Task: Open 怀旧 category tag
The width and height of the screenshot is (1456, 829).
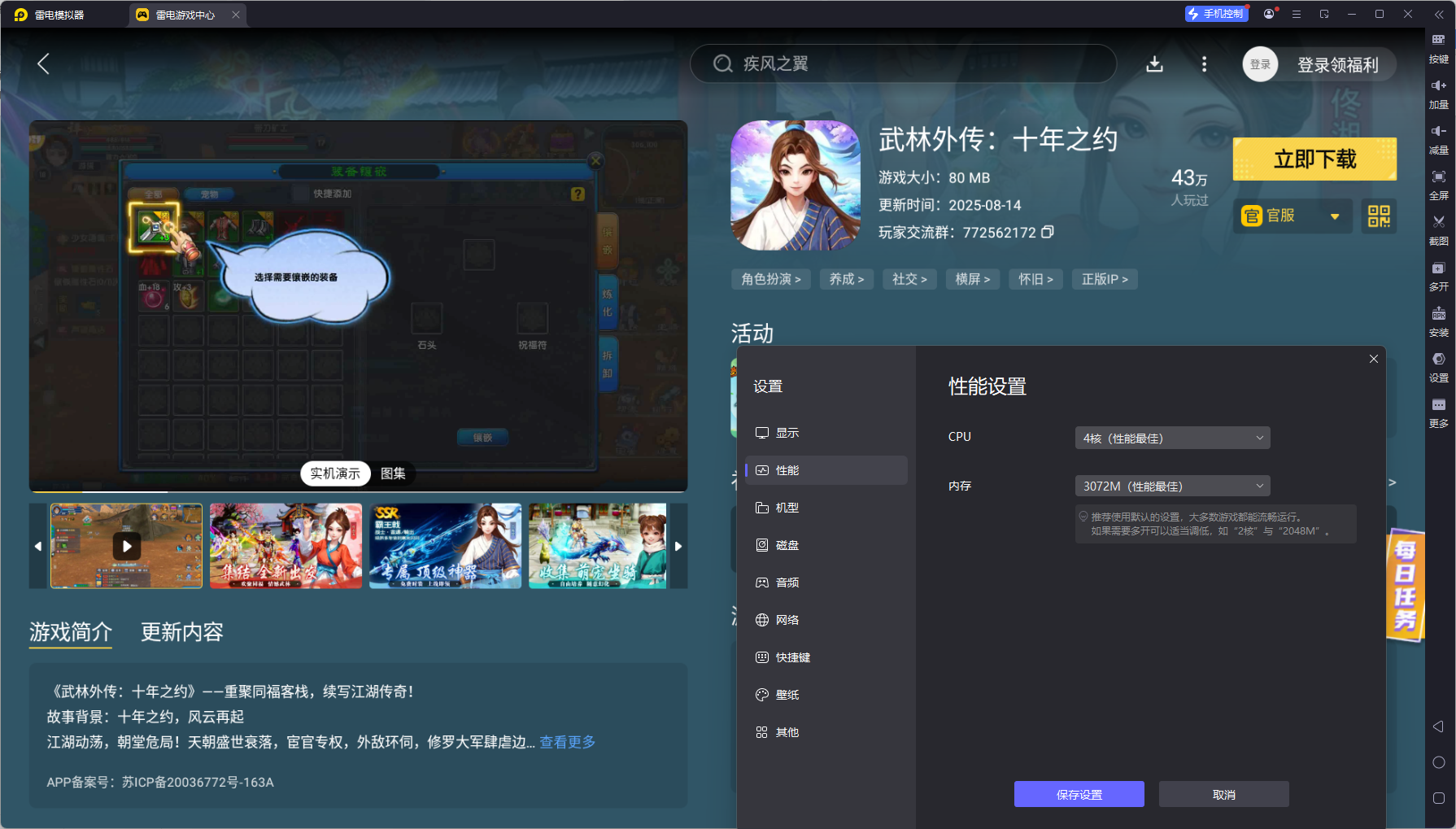Action: click(x=1036, y=279)
